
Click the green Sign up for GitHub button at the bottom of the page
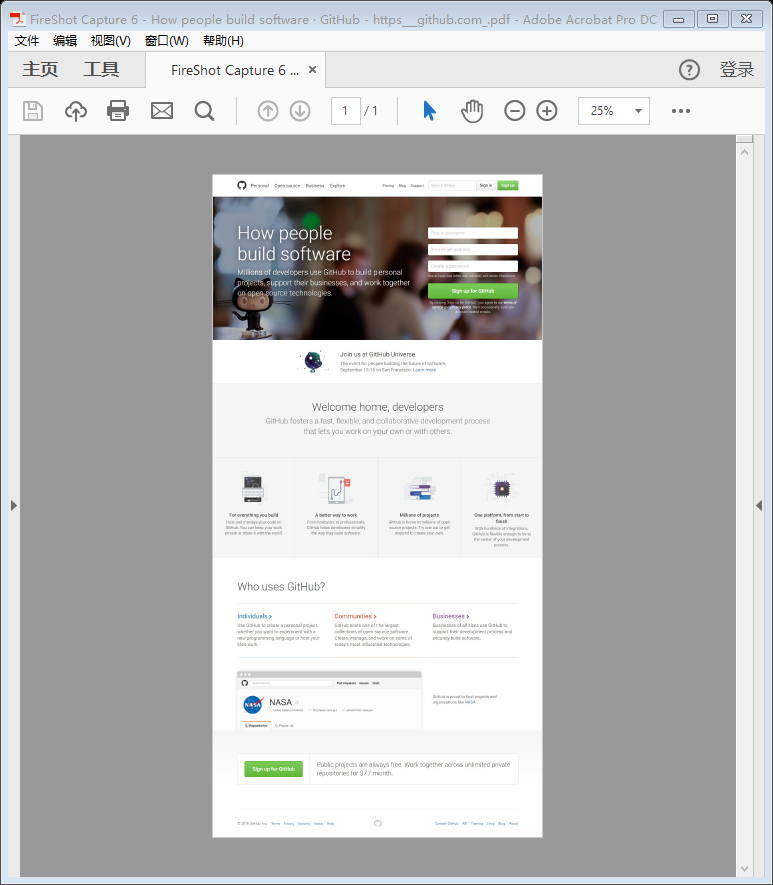click(x=273, y=769)
